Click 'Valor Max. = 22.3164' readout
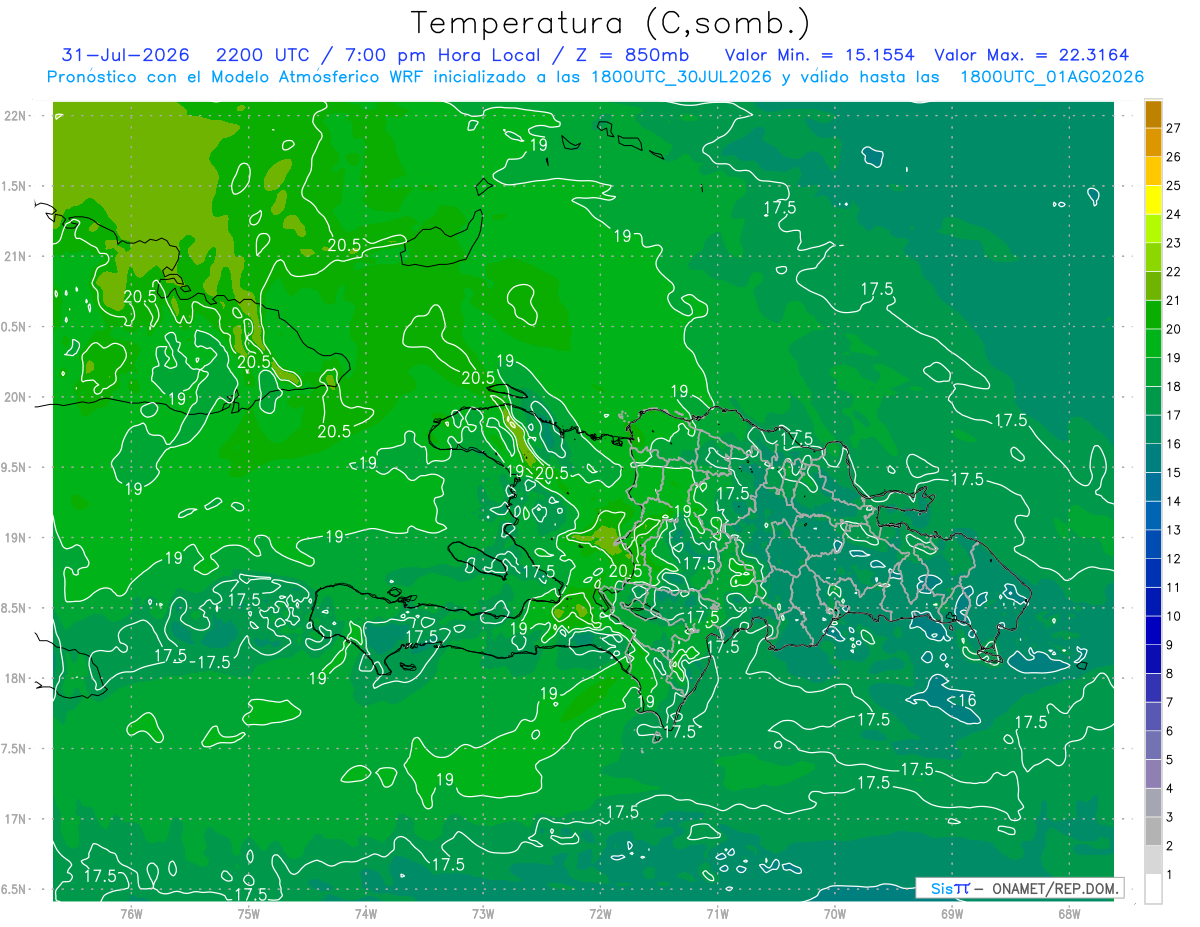This screenshot has width=1200, height=927. point(1032,55)
